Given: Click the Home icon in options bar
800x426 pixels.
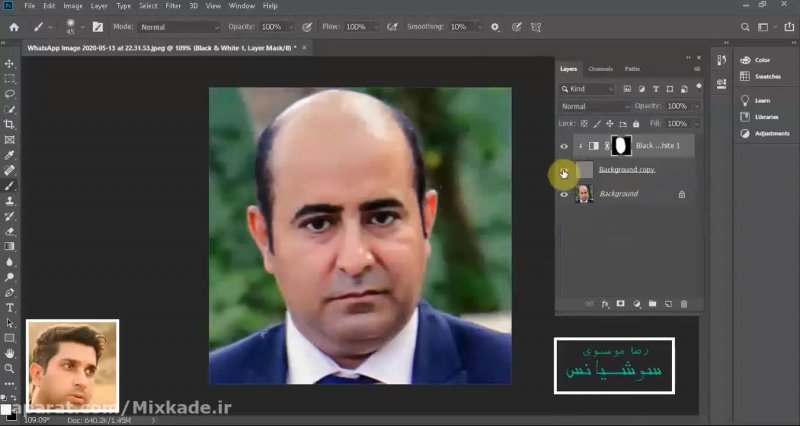Looking at the screenshot, I should click(x=14, y=27).
